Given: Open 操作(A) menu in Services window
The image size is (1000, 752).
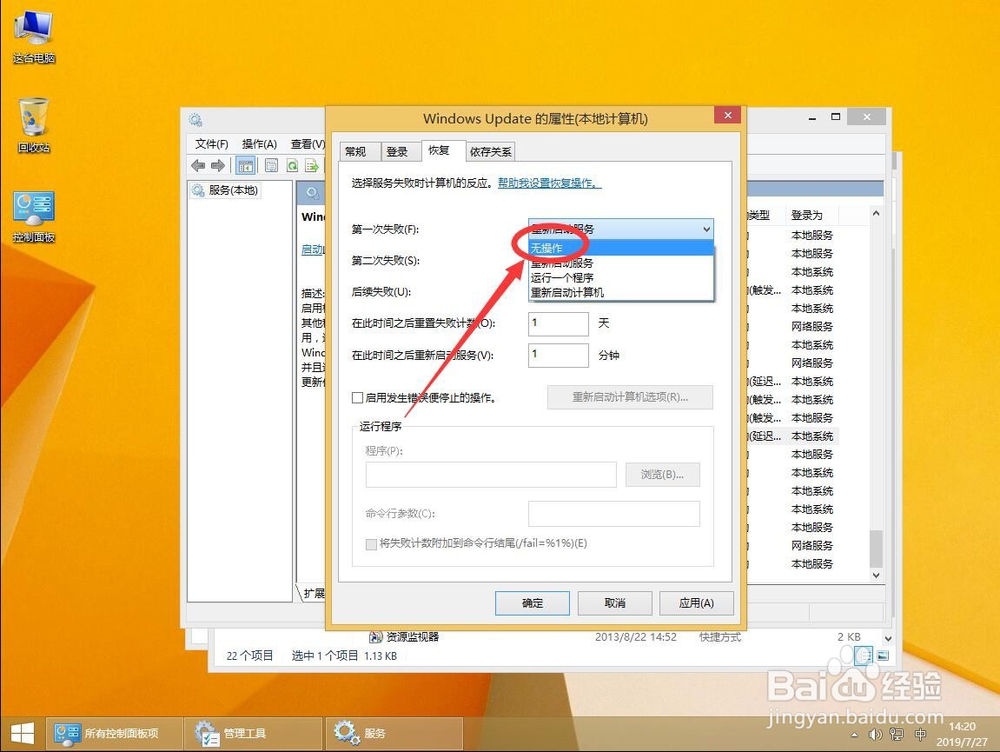Looking at the screenshot, I should coord(259,144).
